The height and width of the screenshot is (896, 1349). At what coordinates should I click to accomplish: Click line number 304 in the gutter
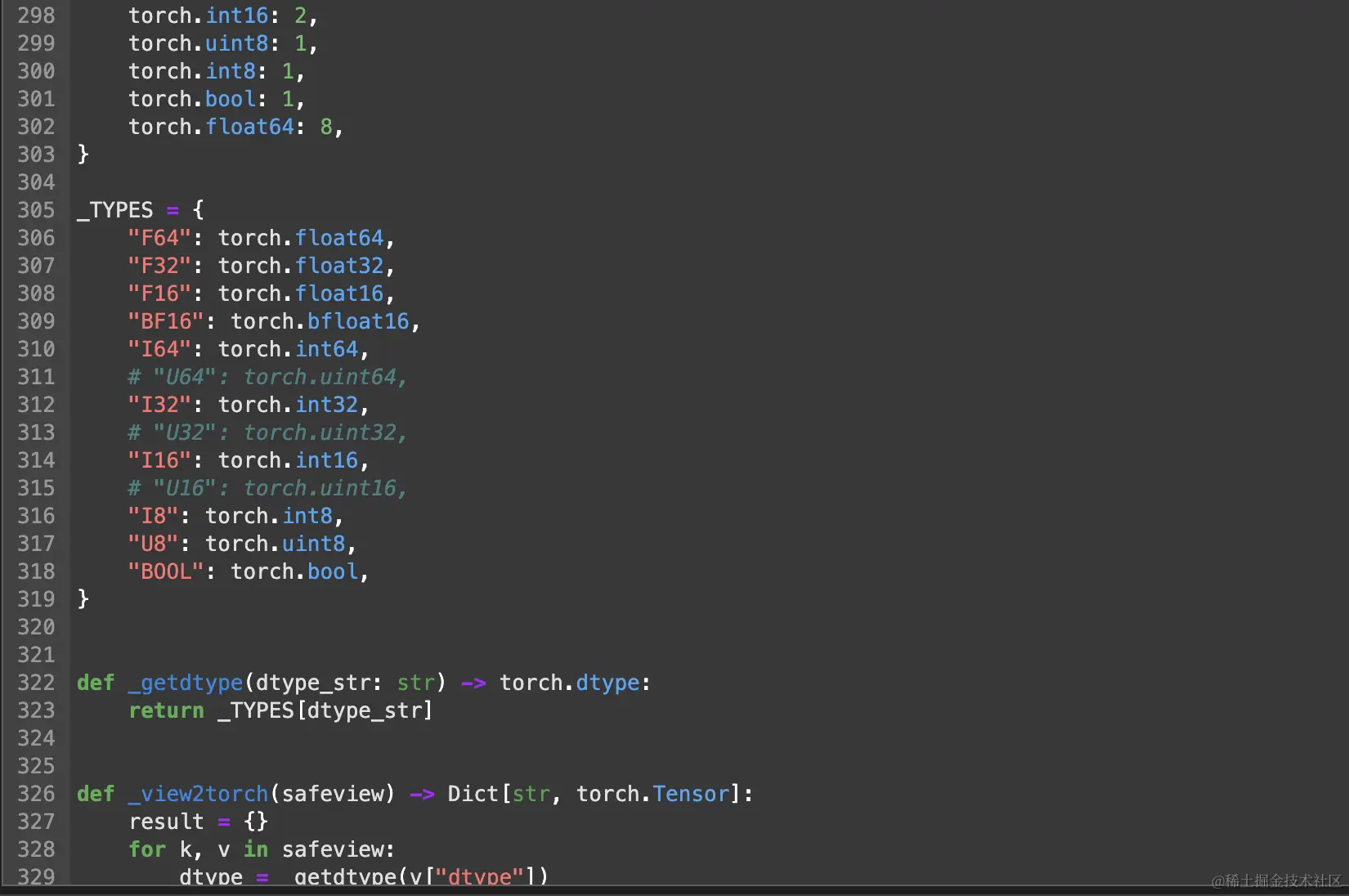pyautogui.click(x=36, y=182)
